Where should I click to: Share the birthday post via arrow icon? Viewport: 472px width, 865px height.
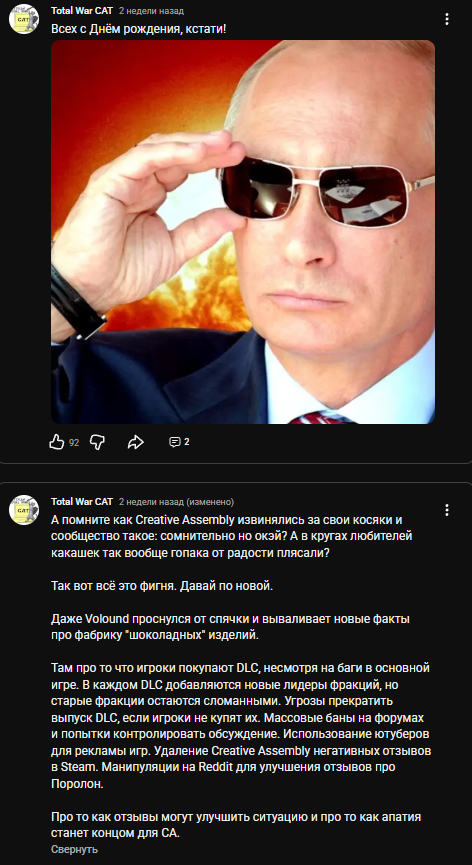pos(136,442)
